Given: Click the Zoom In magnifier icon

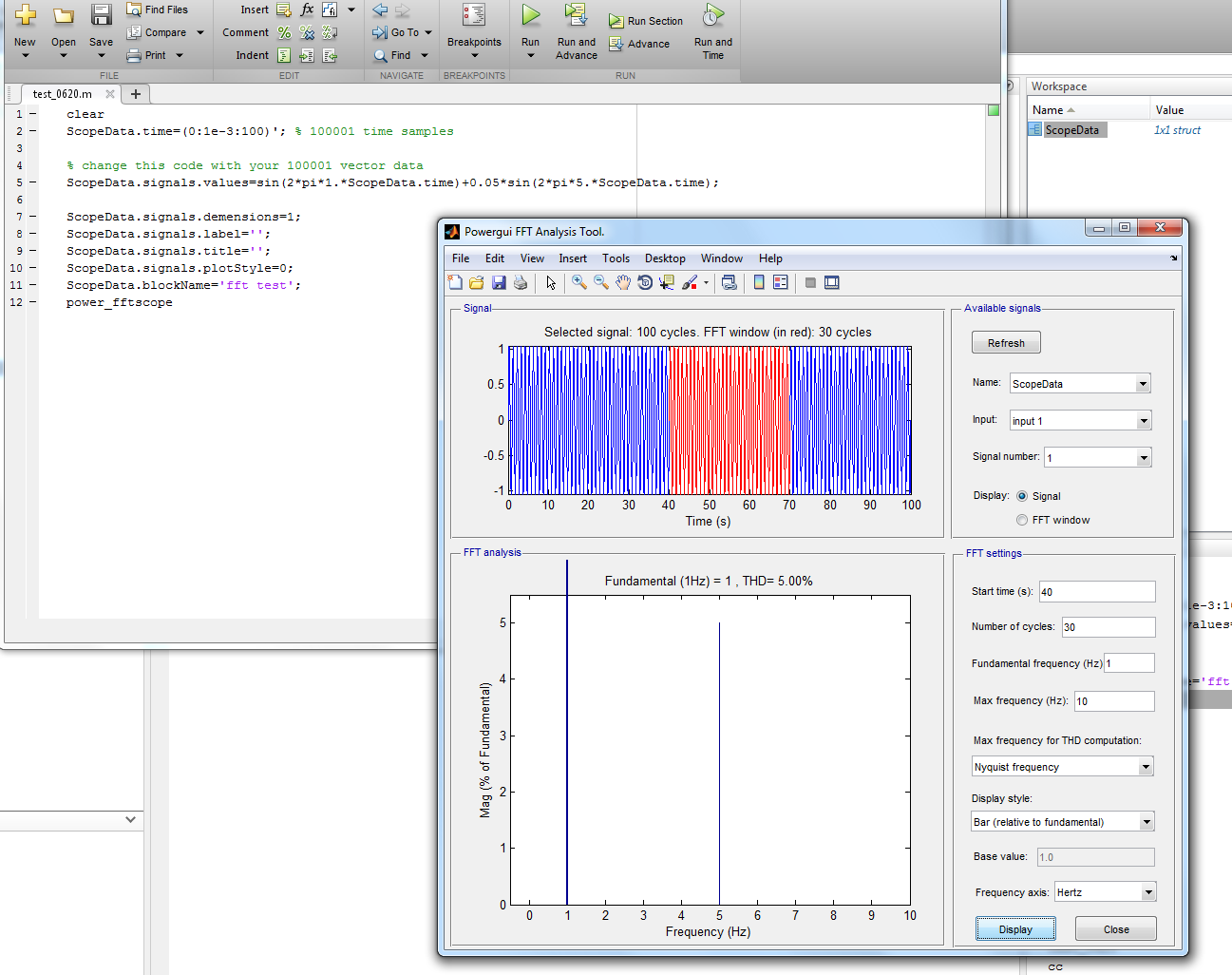Looking at the screenshot, I should (x=578, y=282).
